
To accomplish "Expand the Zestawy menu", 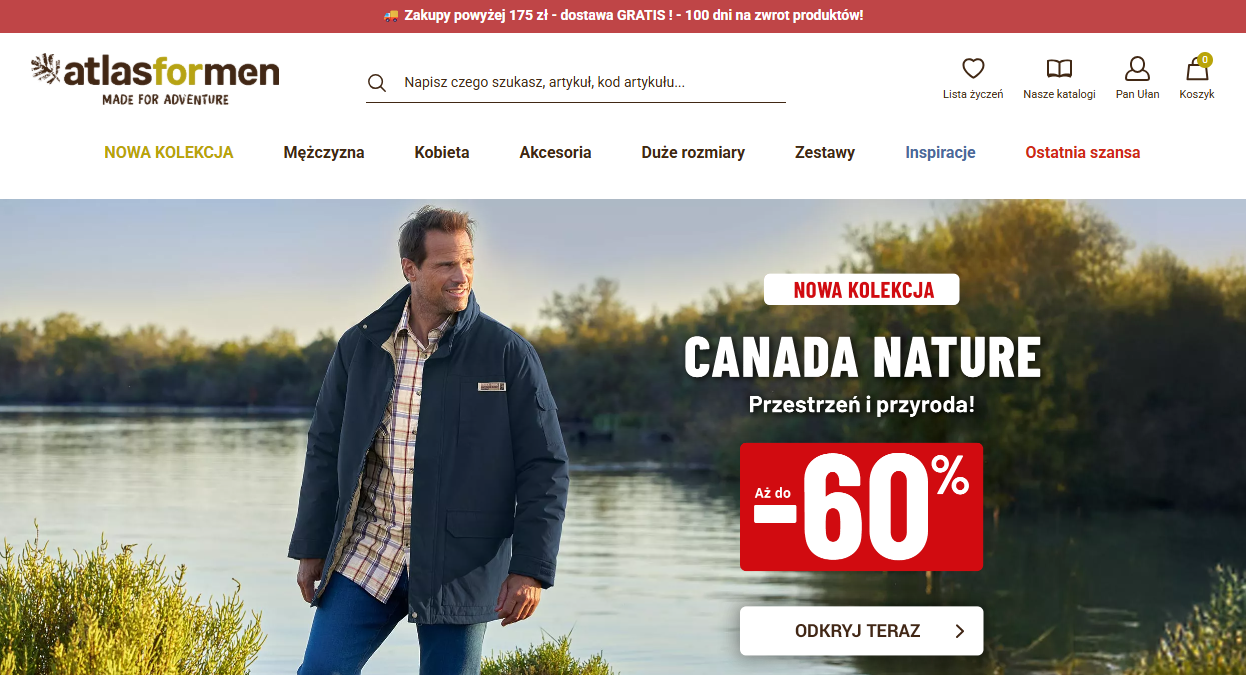I will [x=825, y=153].
